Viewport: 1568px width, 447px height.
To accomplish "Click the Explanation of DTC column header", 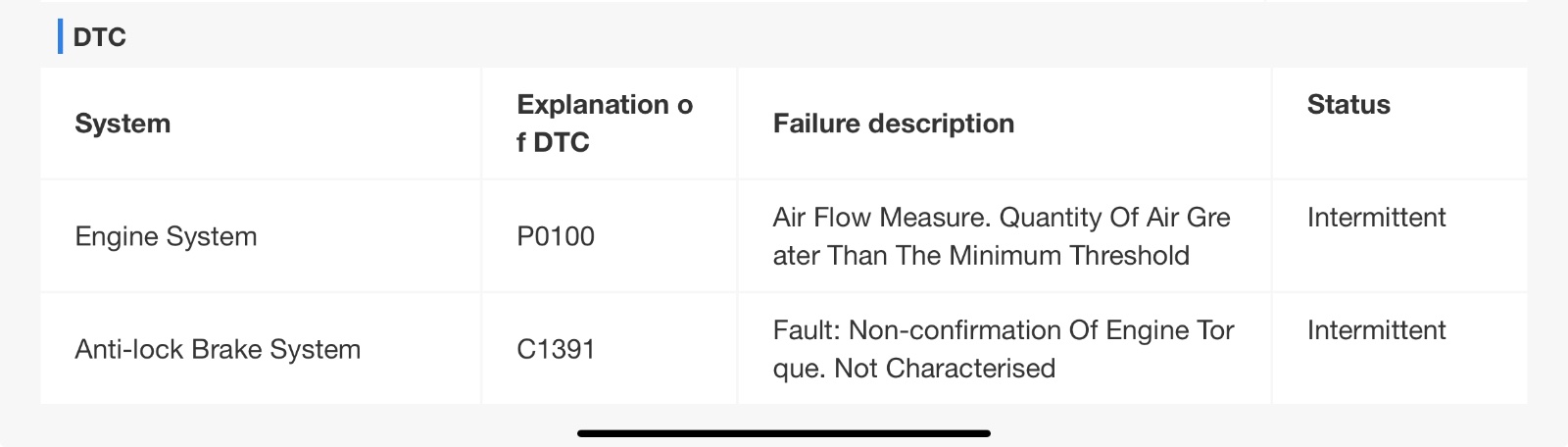I will pyautogui.click(x=605, y=124).
